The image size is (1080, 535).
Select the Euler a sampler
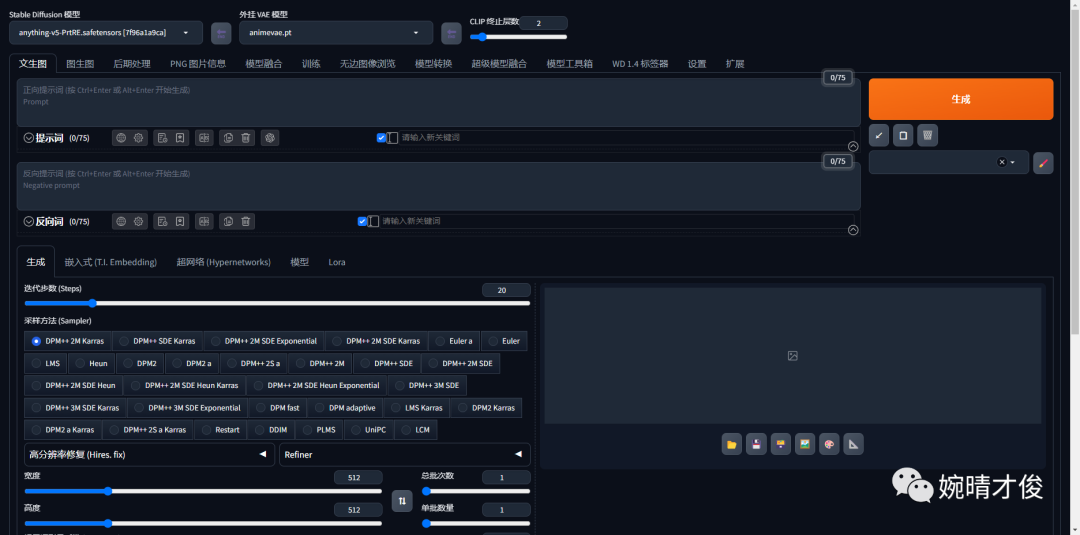click(454, 341)
